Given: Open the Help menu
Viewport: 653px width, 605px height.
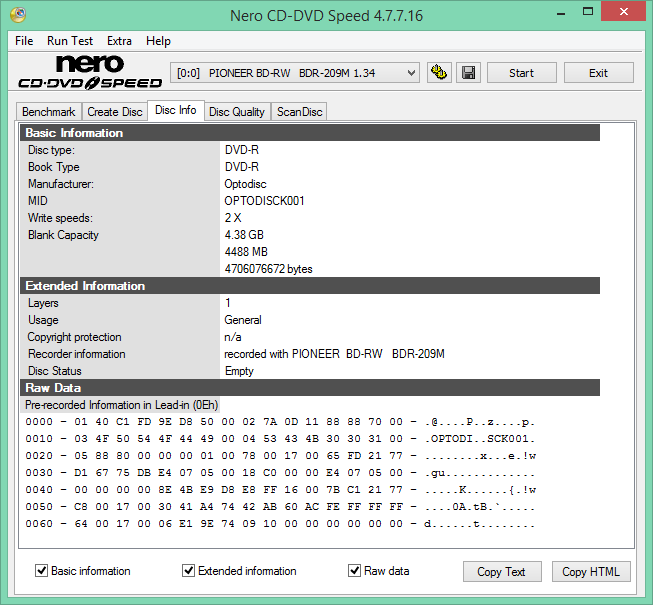Looking at the screenshot, I should point(158,41).
